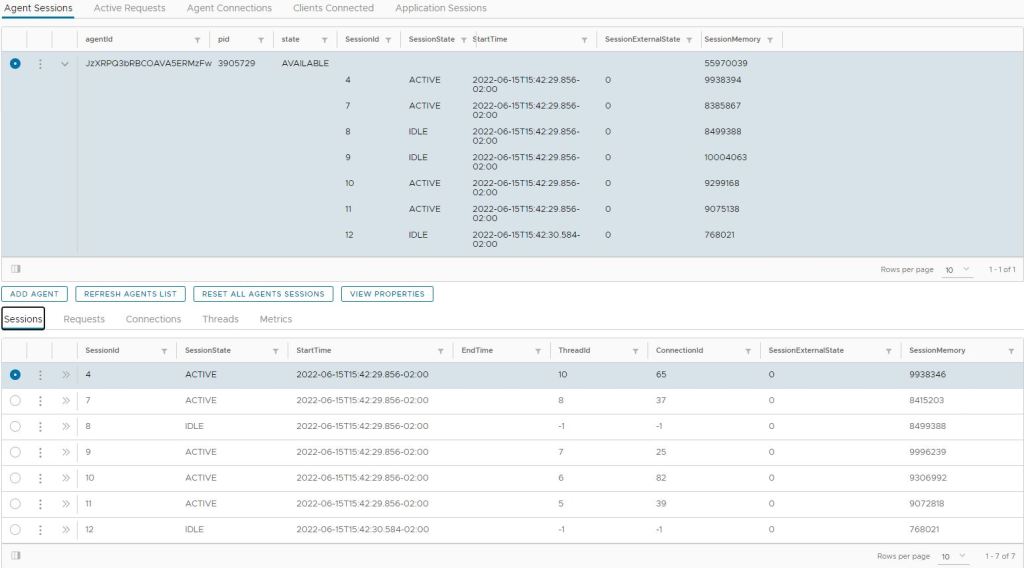This screenshot has height=568, width=1024.
Task: Select session 9 radio button
Action: pyautogui.click(x=15, y=452)
